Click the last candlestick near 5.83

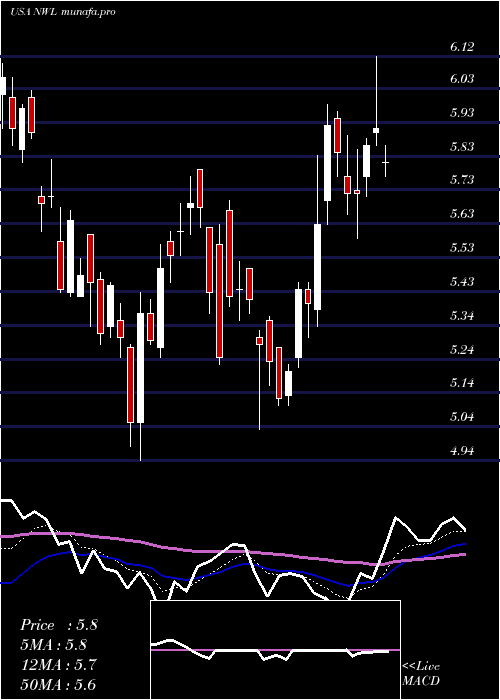click(x=385, y=161)
